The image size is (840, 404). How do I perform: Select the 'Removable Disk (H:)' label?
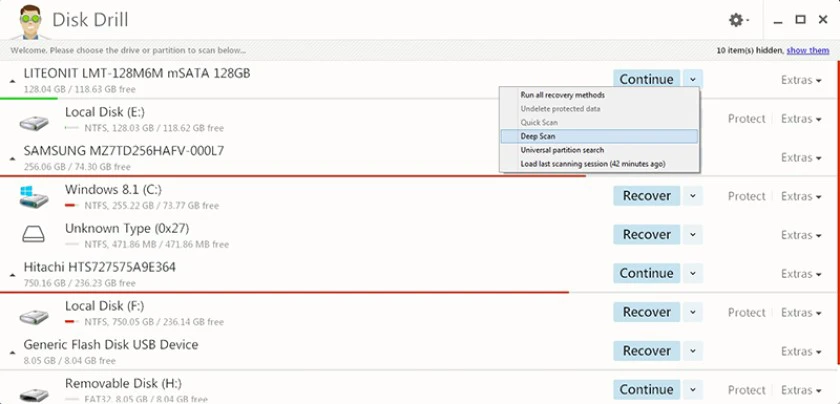123,384
